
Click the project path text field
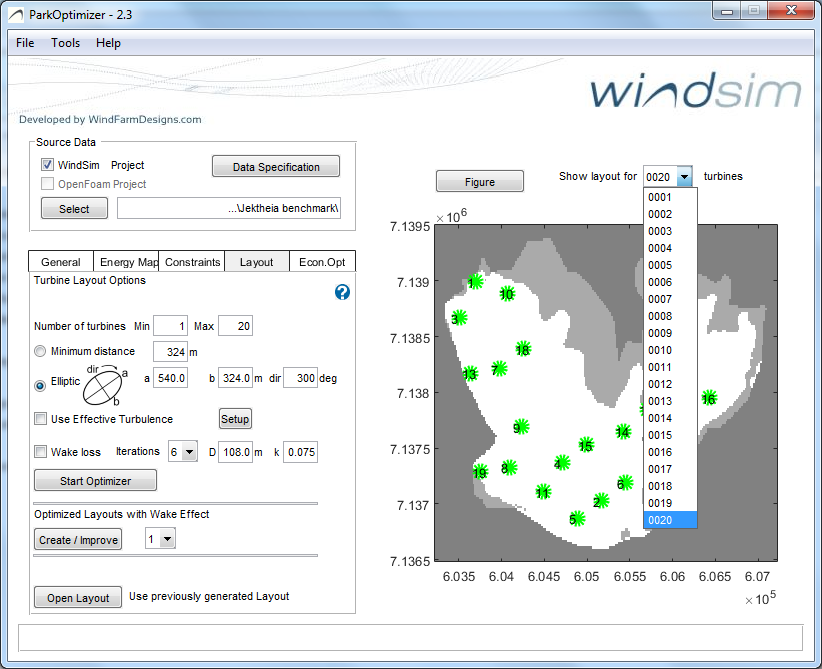[x=229, y=208]
